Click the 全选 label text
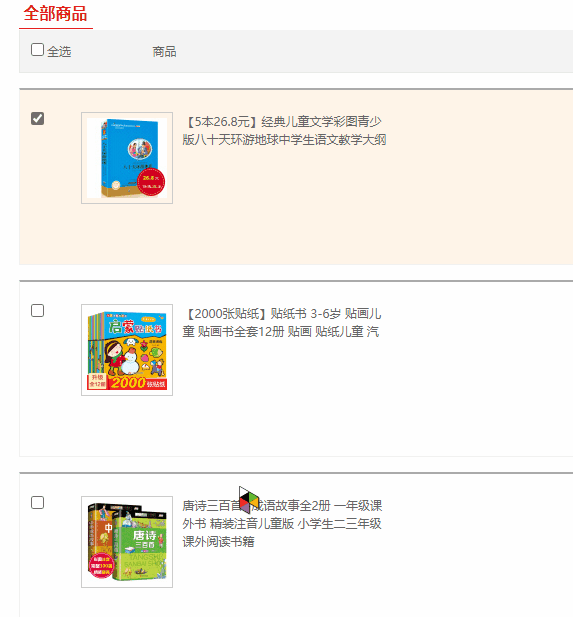 pyautogui.click(x=59, y=52)
